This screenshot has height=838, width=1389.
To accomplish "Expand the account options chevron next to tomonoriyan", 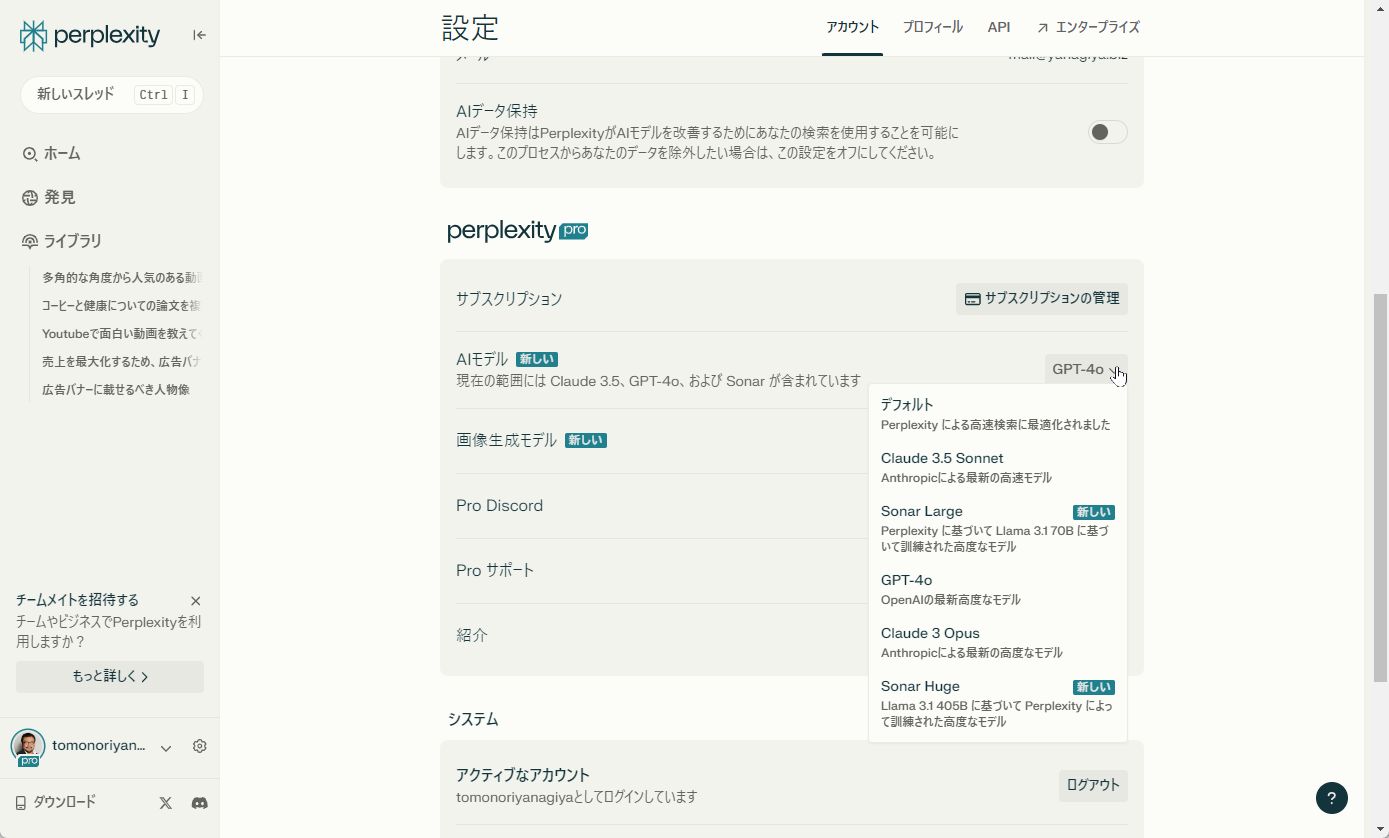I will click(x=165, y=747).
